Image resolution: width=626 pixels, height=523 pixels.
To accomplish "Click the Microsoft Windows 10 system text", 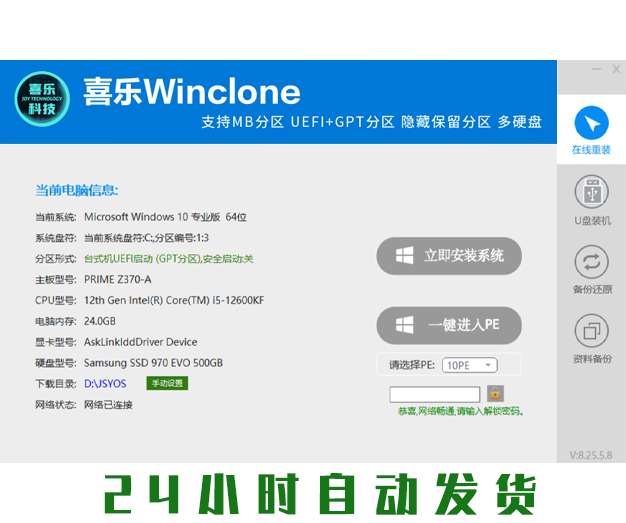I will click(165, 217).
